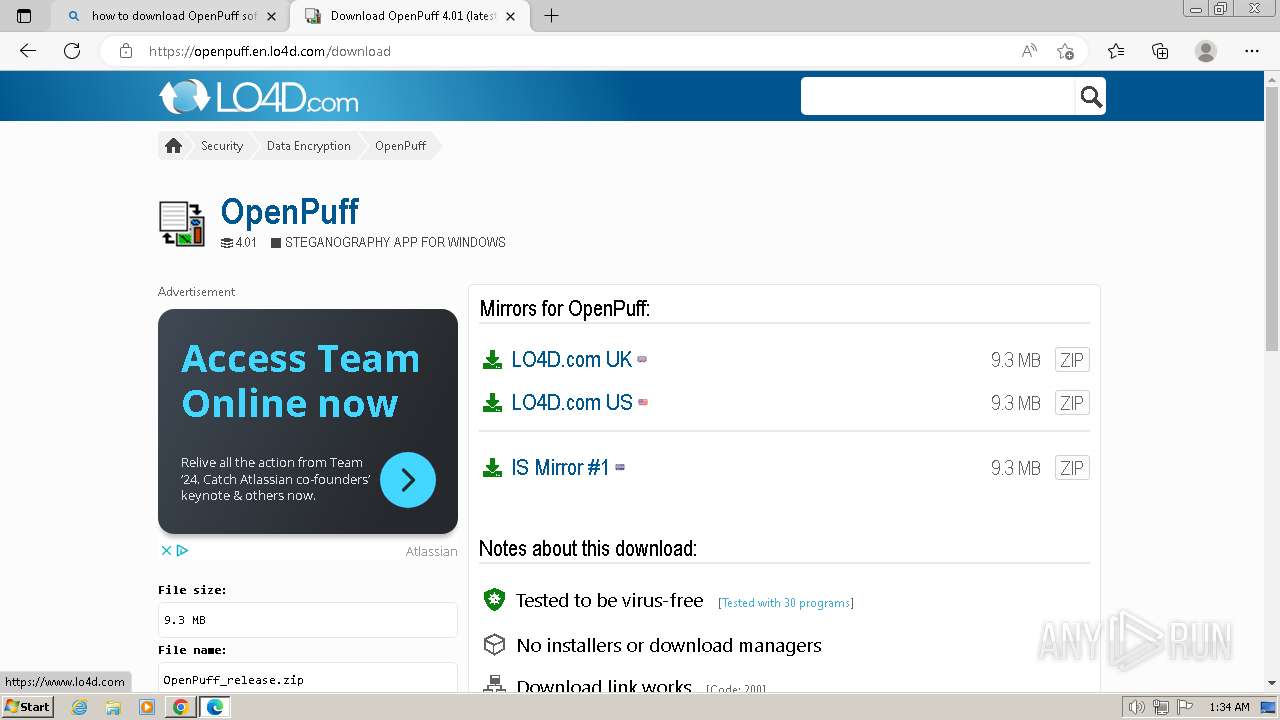Open a new browser tab

pyautogui.click(x=551, y=16)
